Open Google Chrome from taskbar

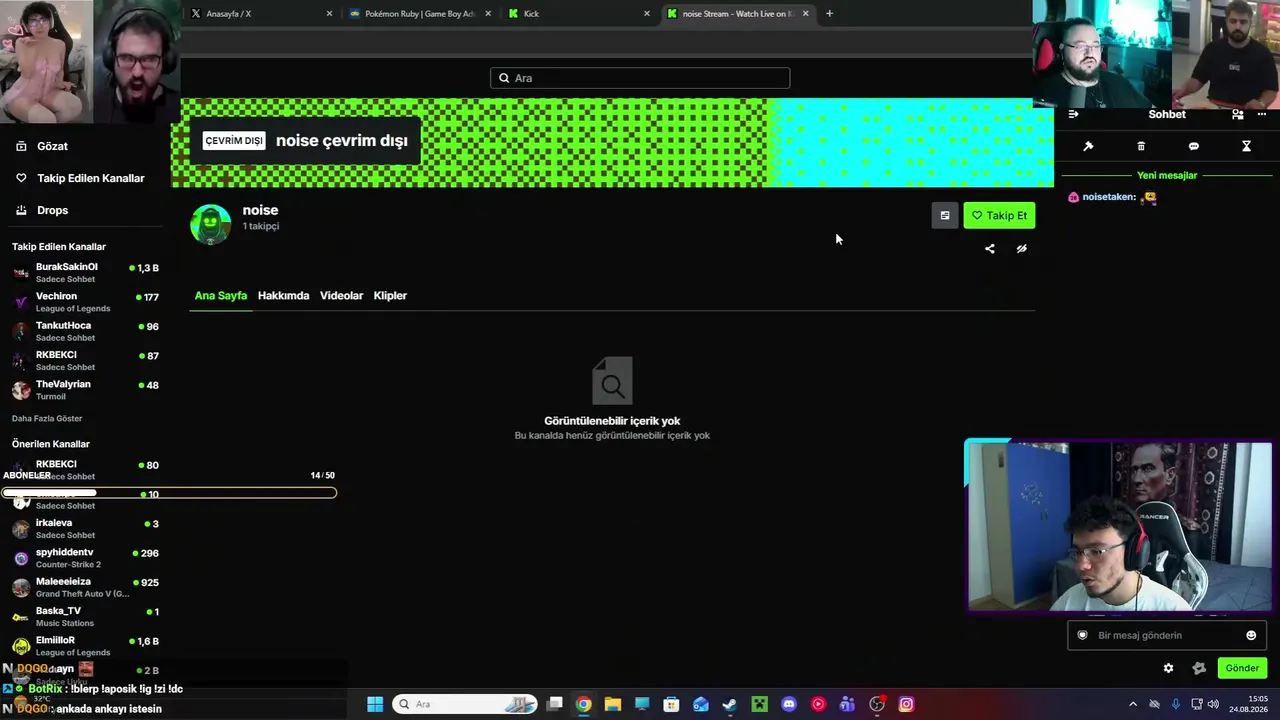click(584, 704)
